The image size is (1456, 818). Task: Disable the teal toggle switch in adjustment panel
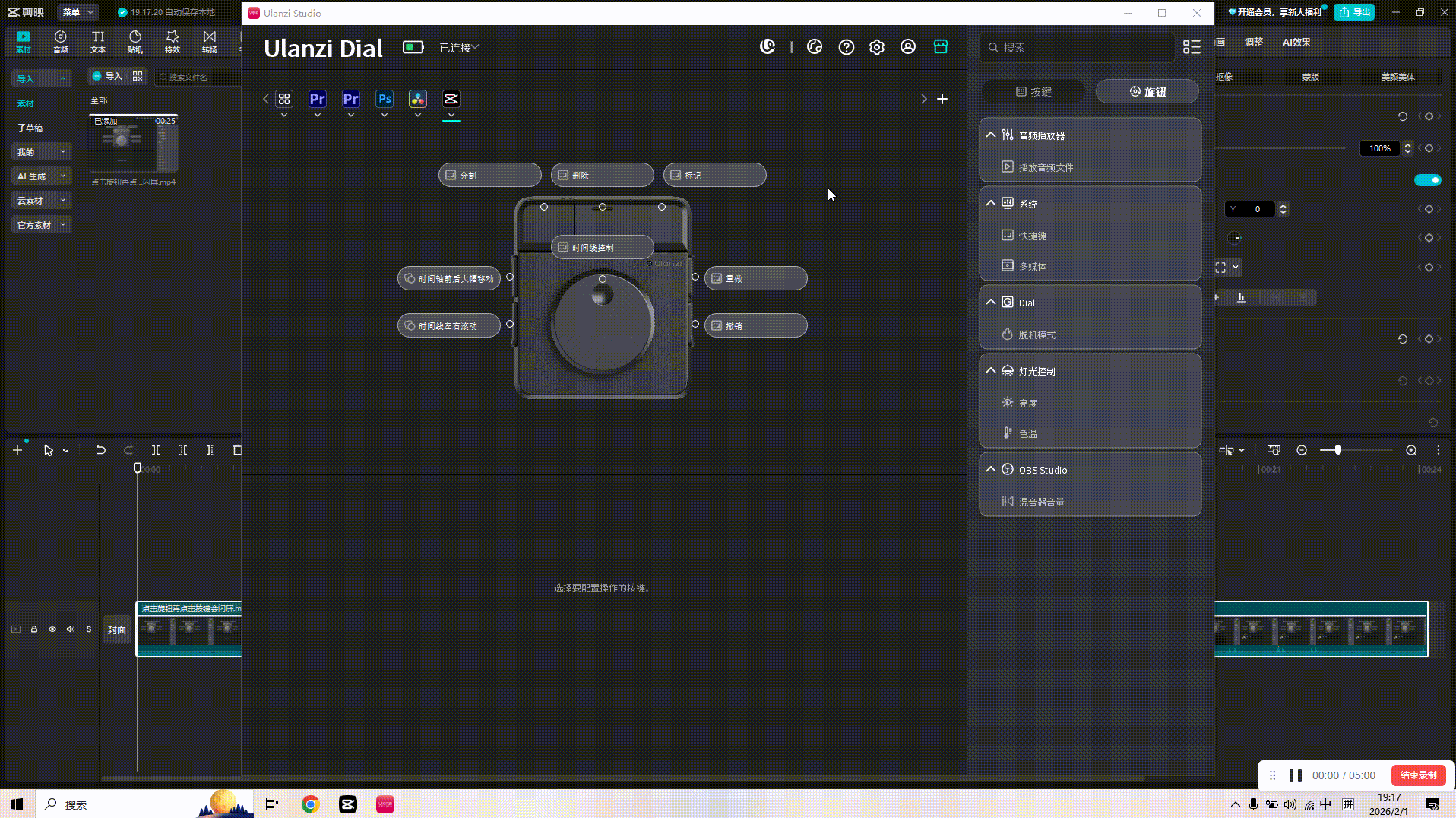tap(1428, 180)
